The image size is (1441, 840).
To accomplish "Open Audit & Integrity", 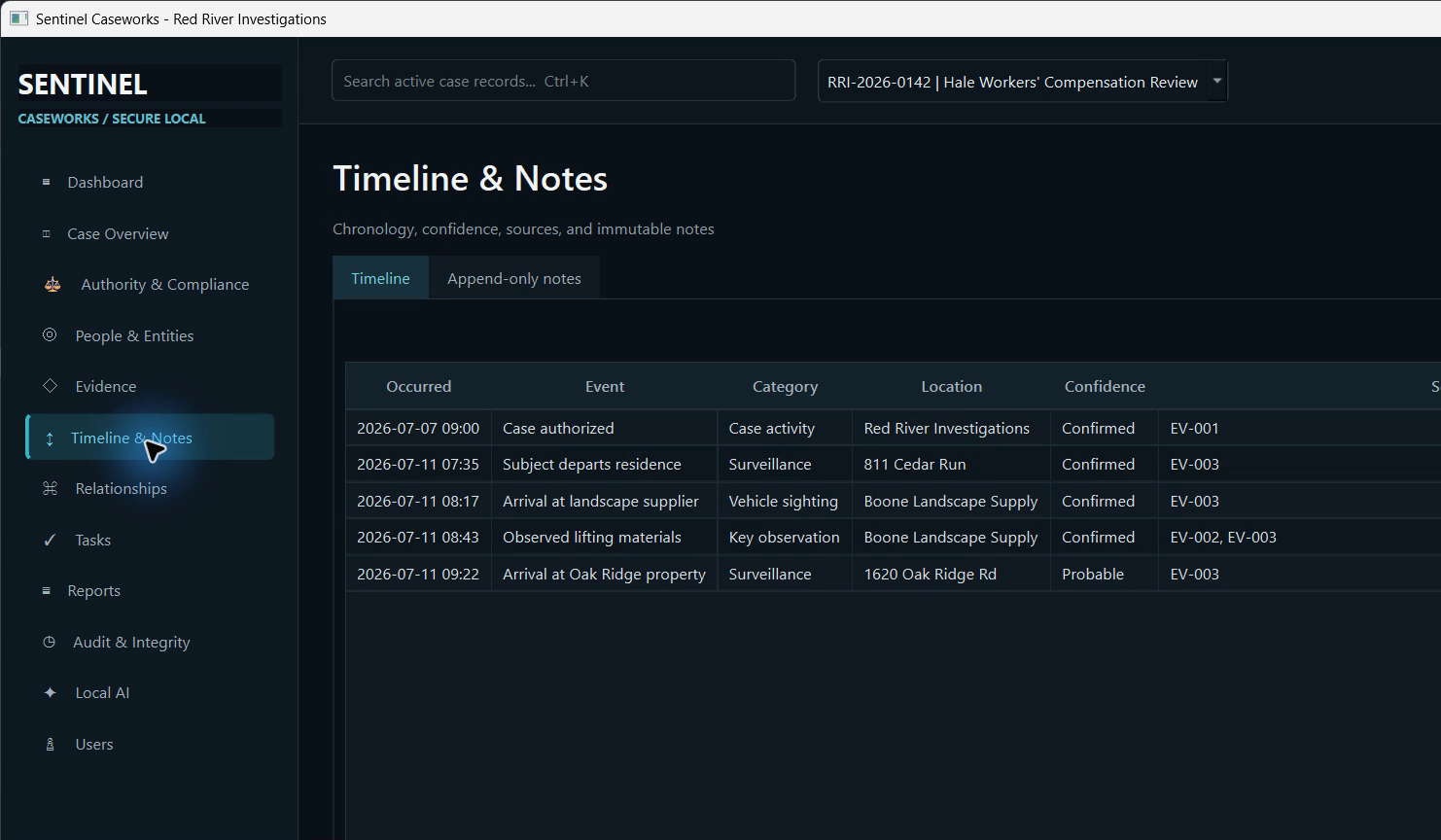I will tap(150, 642).
